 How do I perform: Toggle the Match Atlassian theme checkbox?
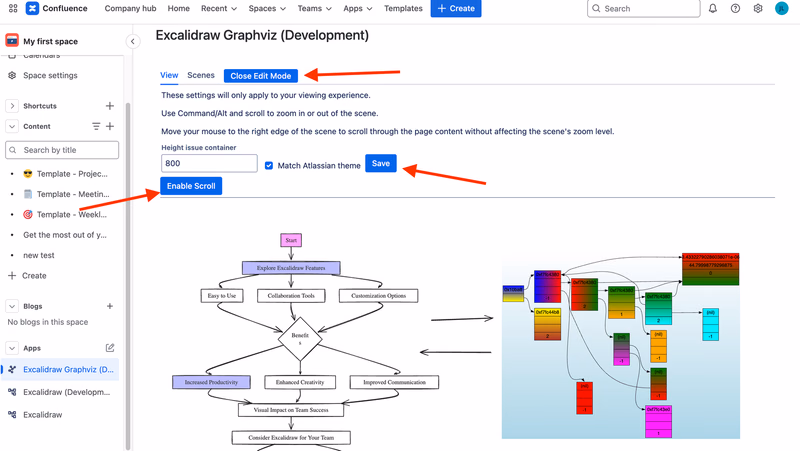(x=269, y=165)
